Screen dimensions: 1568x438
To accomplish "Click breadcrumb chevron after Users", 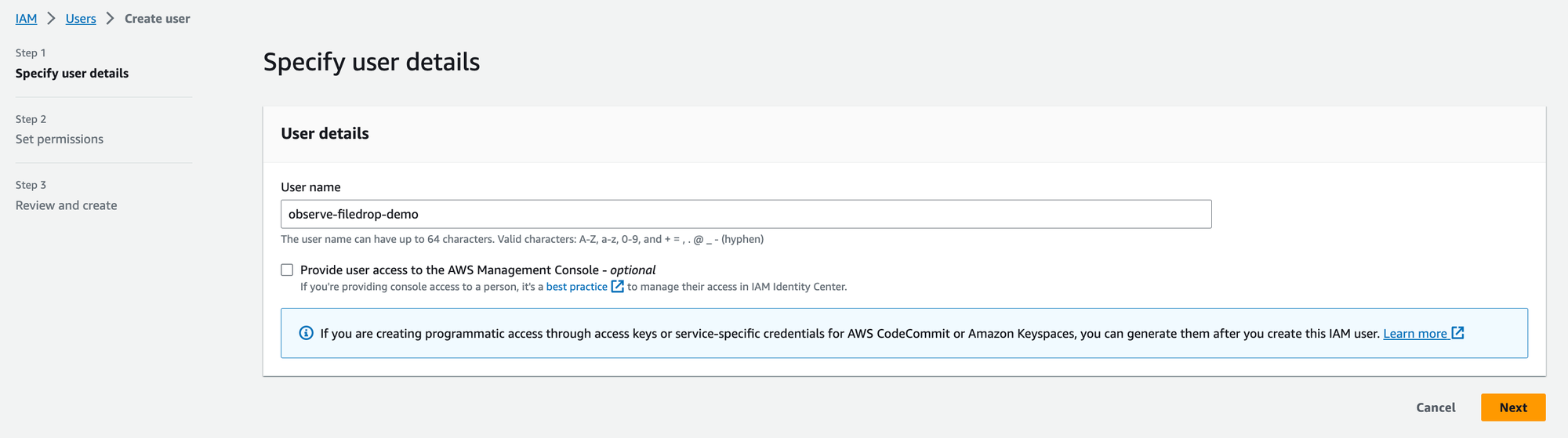I will 110,18.
